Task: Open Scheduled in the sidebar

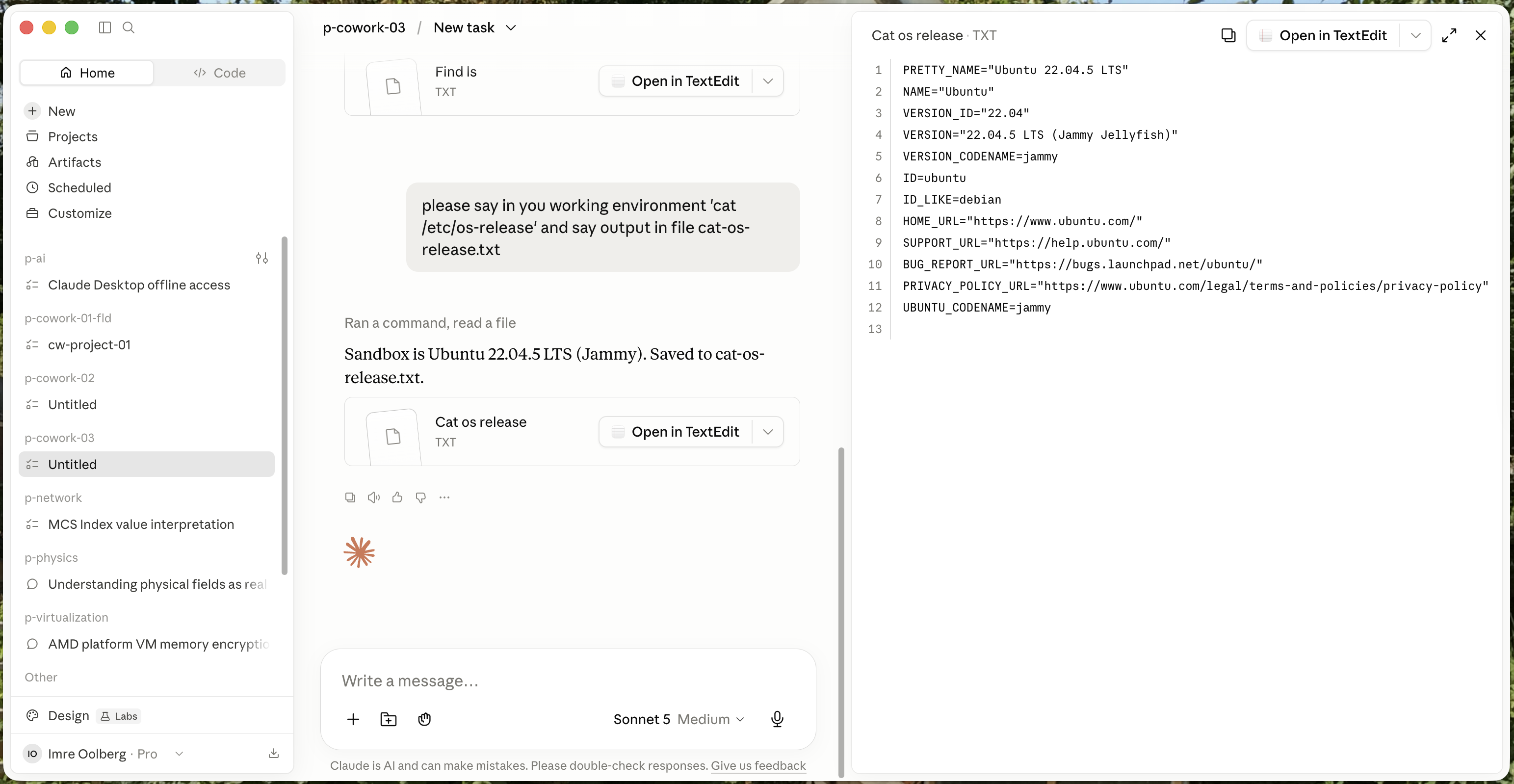Action: tap(79, 187)
